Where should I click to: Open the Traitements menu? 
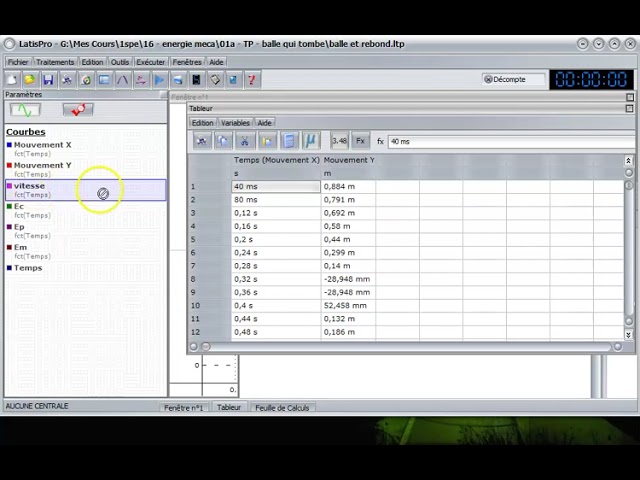55,62
